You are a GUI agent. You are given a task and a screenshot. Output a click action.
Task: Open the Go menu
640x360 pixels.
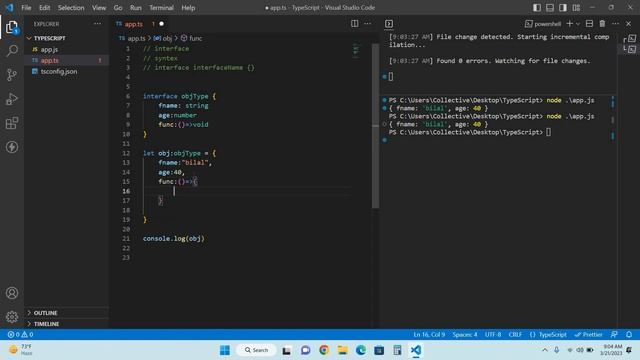118,8
